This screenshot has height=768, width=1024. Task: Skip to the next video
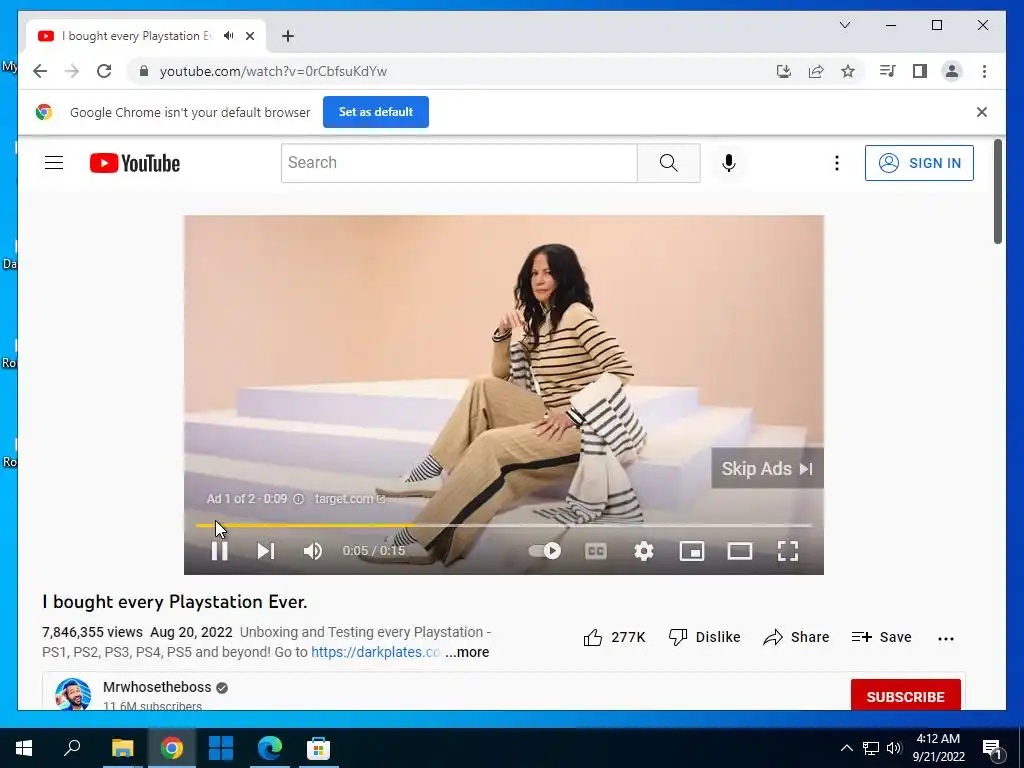[265, 551]
